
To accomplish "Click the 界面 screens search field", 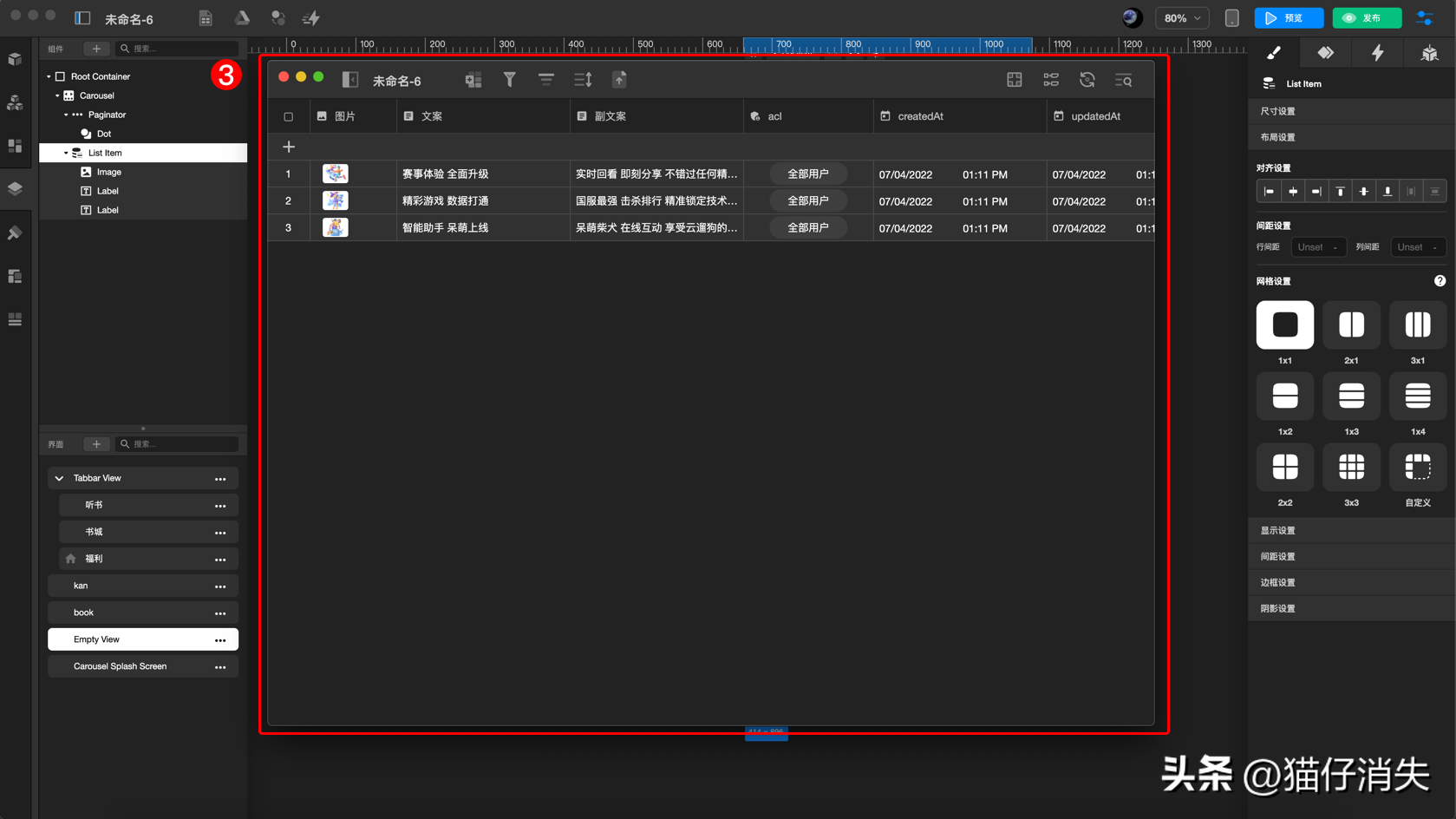I will (x=177, y=444).
